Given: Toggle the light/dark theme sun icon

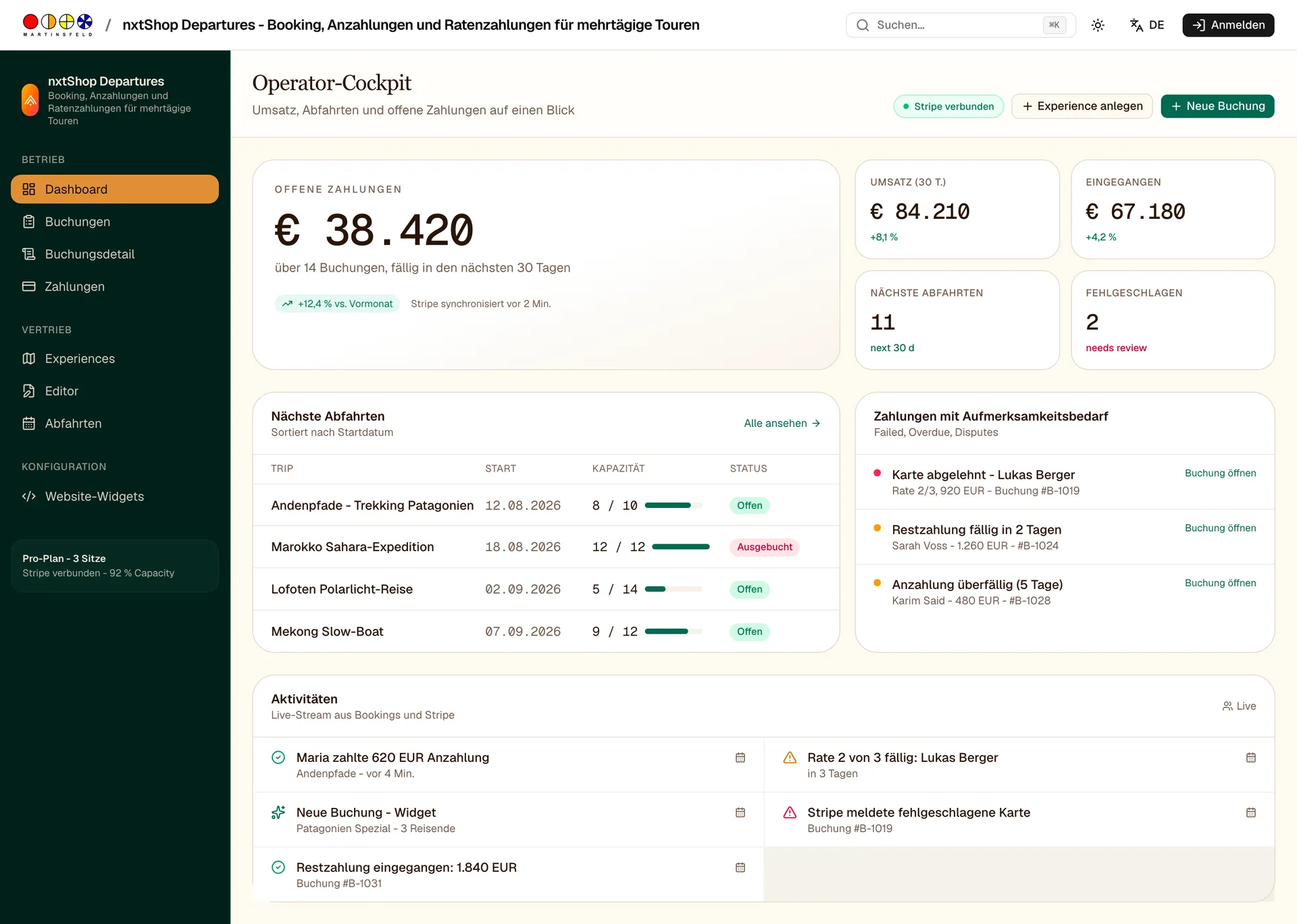Looking at the screenshot, I should click(x=1098, y=25).
